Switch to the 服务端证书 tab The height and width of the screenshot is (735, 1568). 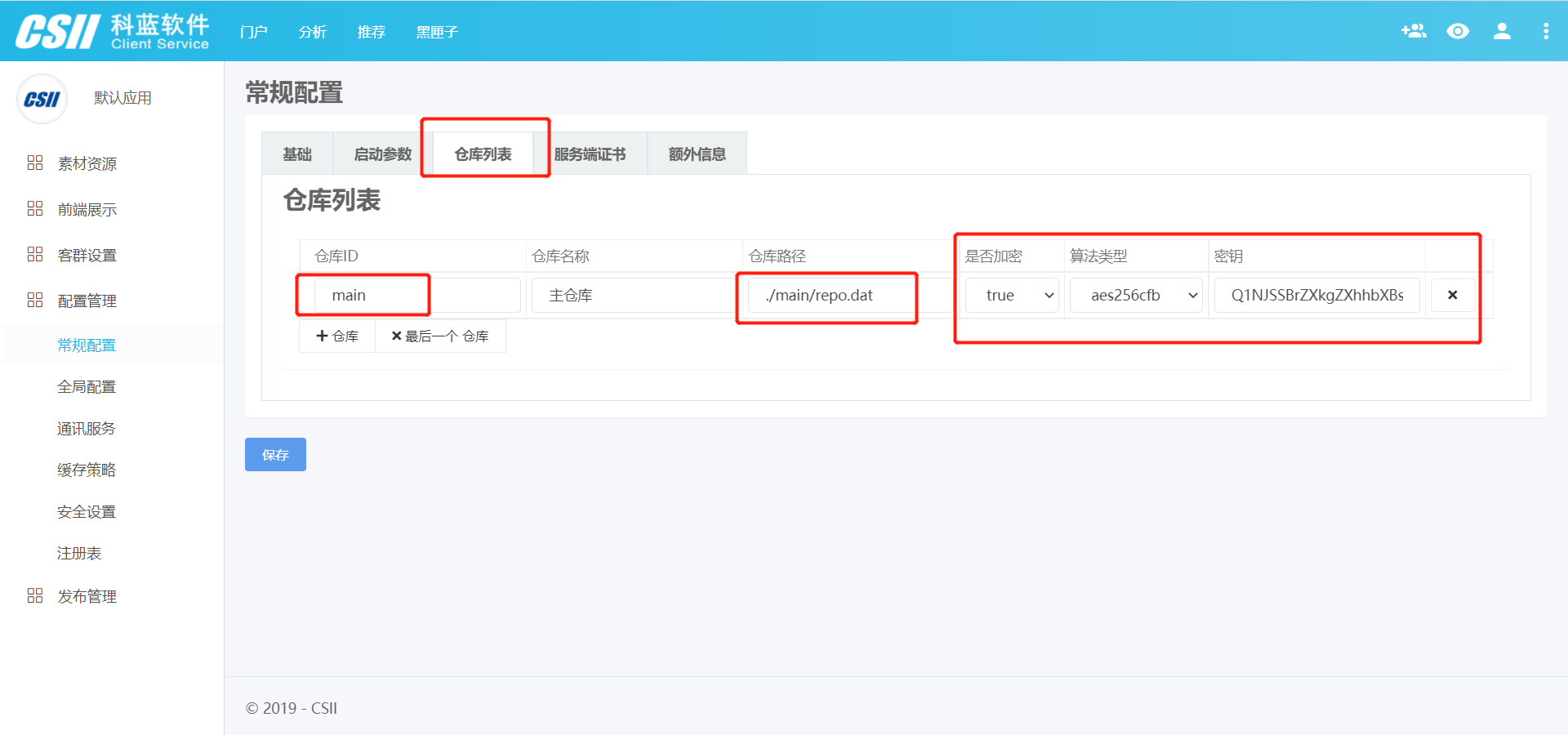pos(590,154)
